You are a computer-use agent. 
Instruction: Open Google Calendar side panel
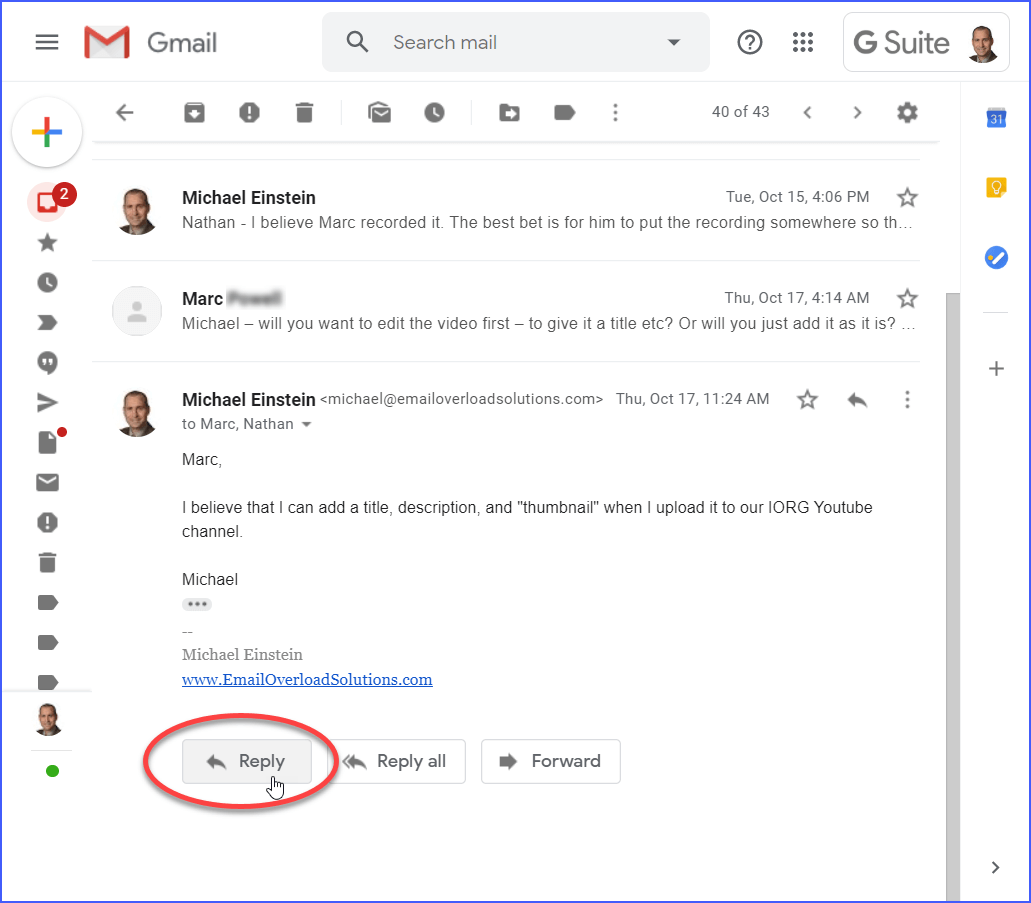(x=996, y=118)
